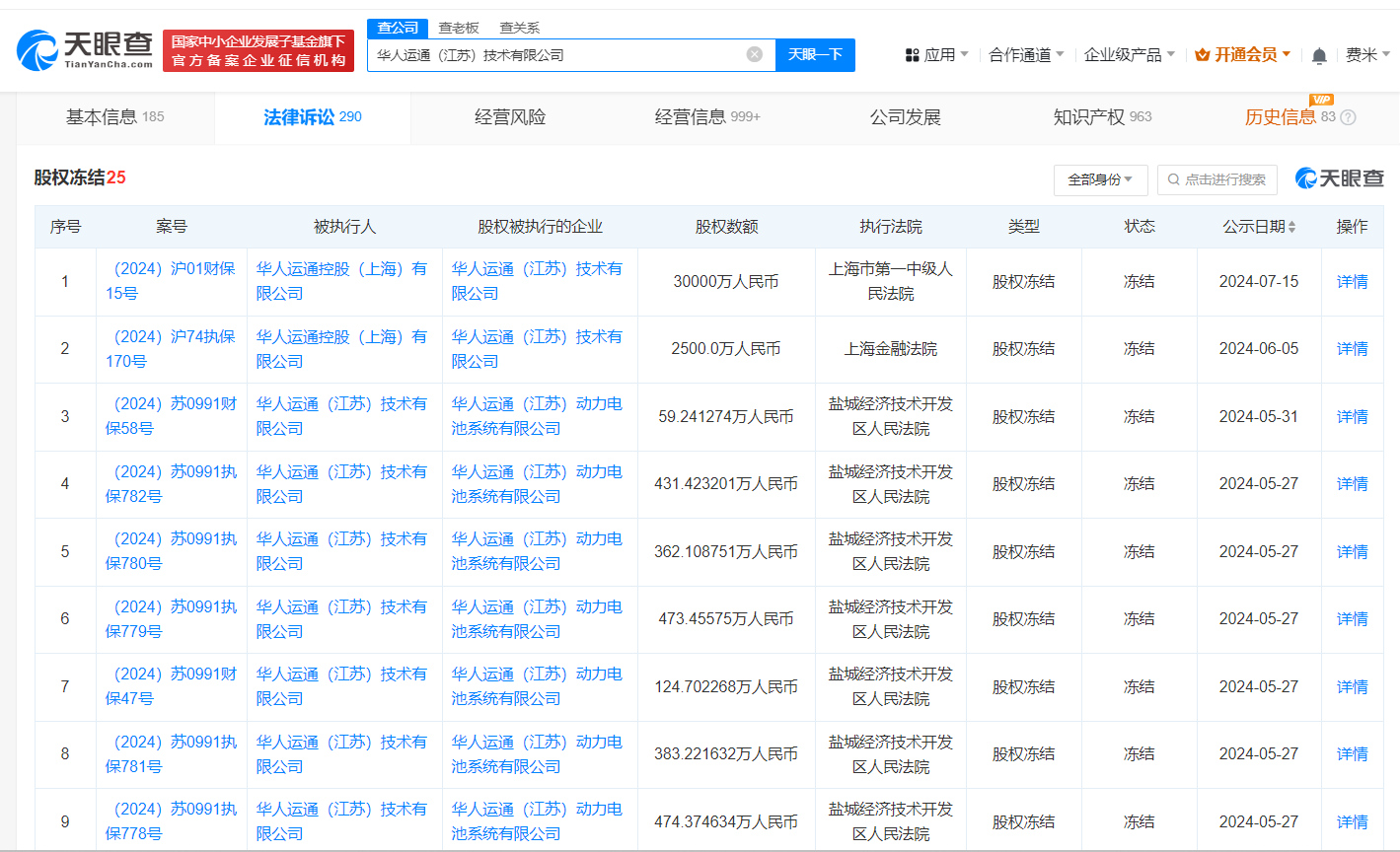
Task: Open case (2024)苏0991执保778号
Action: pyautogui.click(x=172, y=821)
